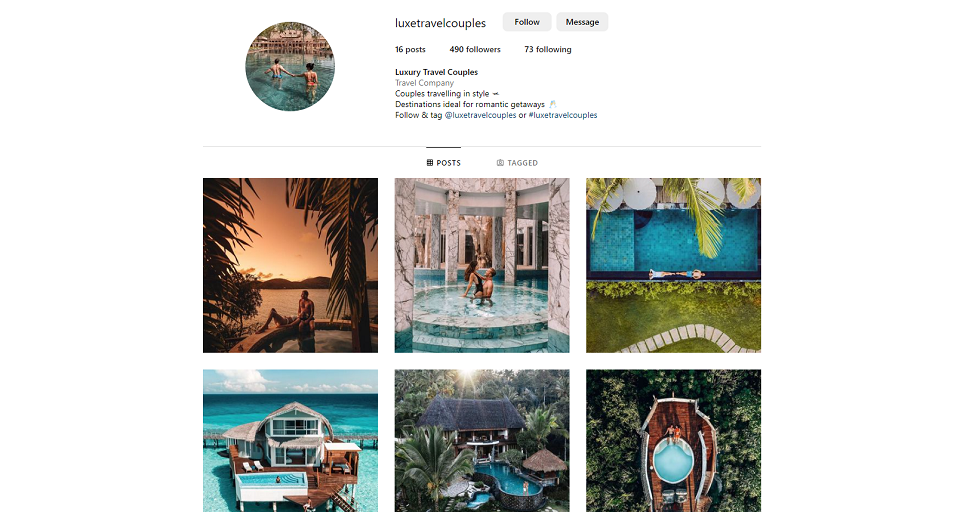This screenshot has height=512, width=960.
Task: Select the POSTS tab
Action: click(444, 163)
